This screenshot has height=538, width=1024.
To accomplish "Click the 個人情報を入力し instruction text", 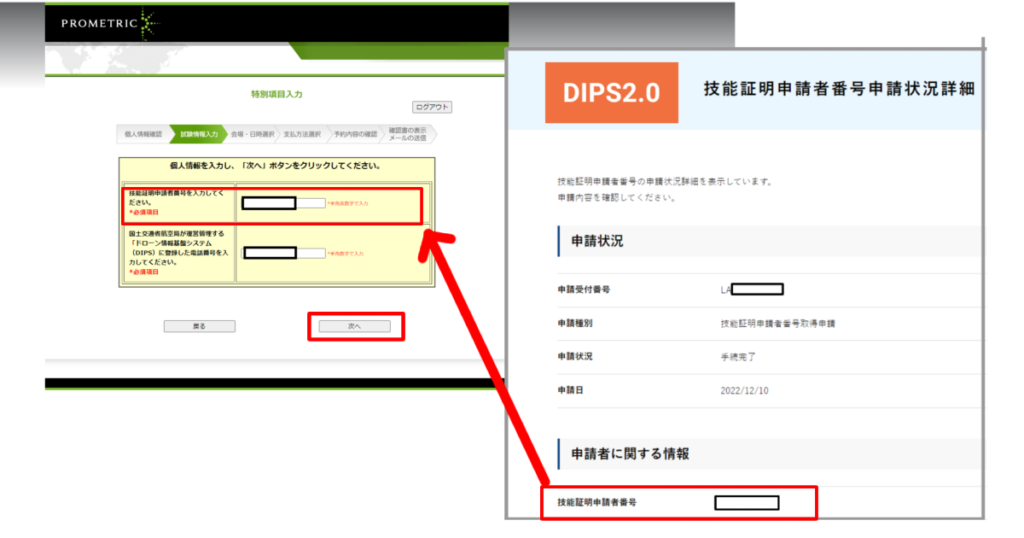I will 275,166.
